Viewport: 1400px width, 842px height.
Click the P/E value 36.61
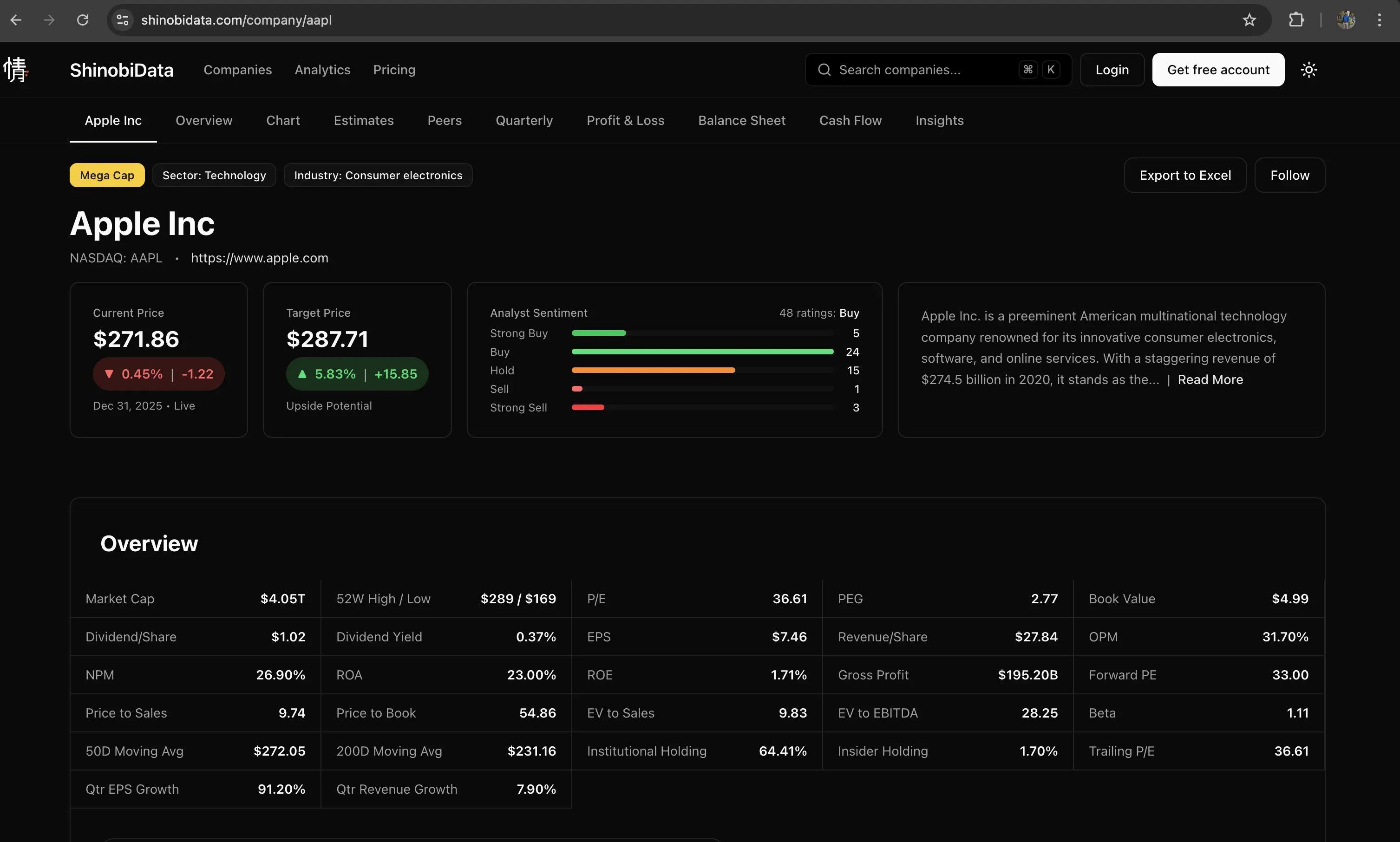click(x=789, y=599)
